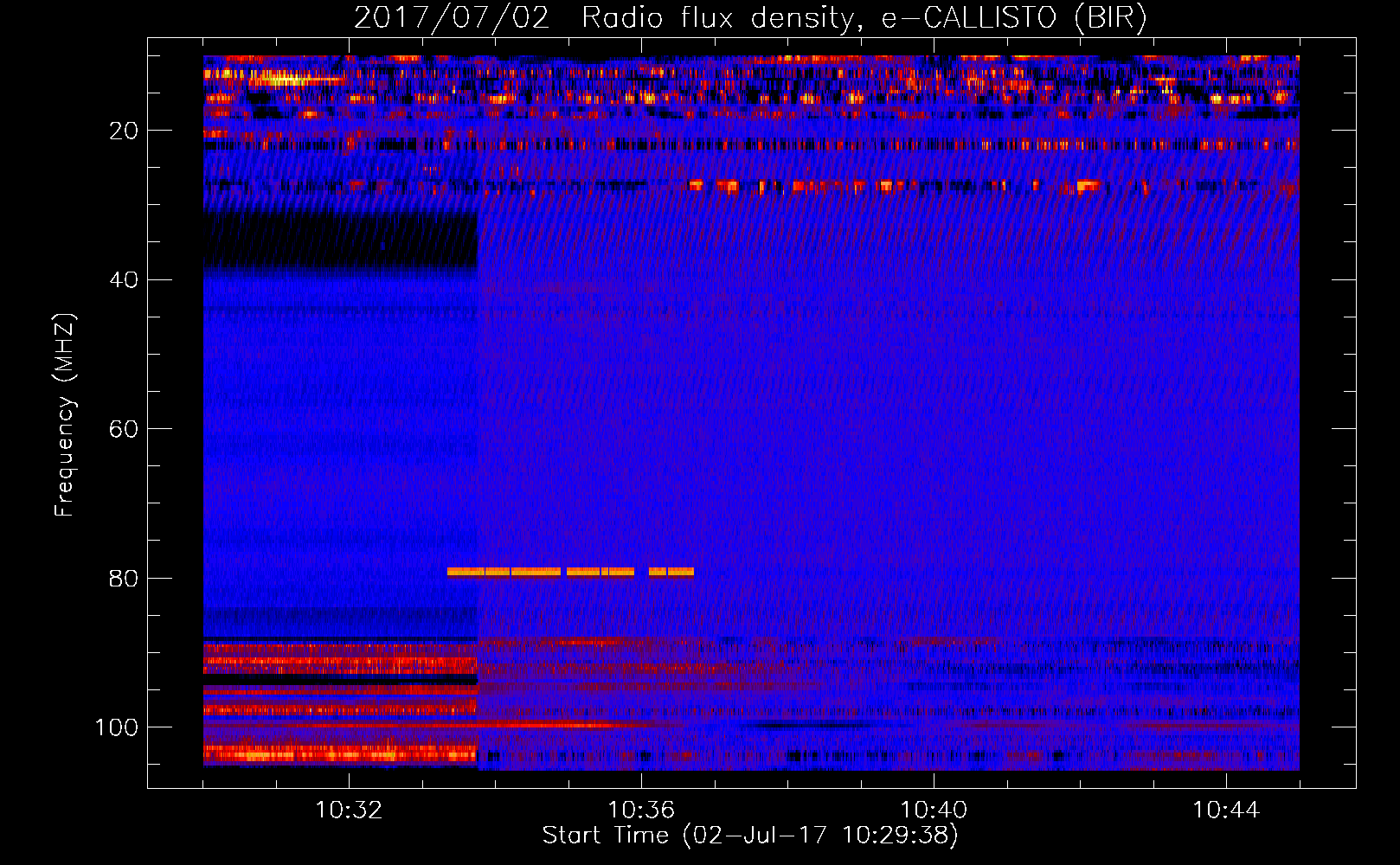Click the 60 MHz frequency tick label
This screenshot has width=1400, height=865.
125,429
